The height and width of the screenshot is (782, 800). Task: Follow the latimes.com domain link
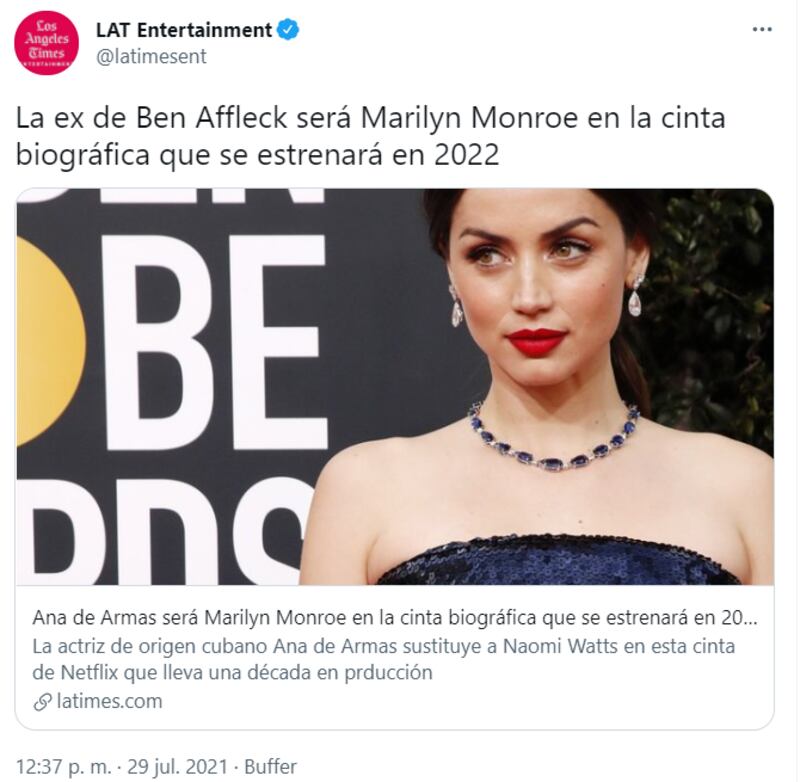pos(109,701)
